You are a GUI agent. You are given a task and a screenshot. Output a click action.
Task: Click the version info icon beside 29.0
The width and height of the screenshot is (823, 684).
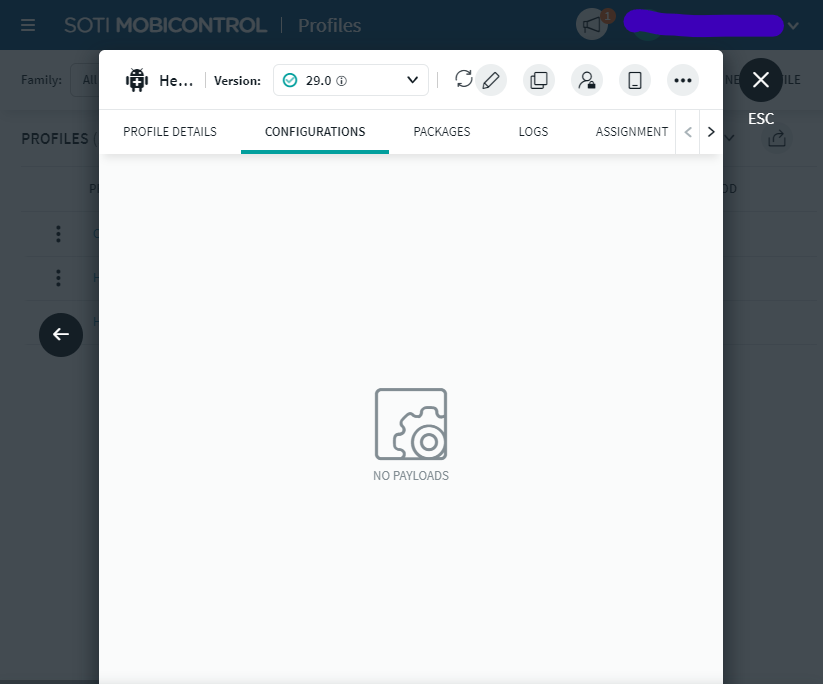(x=342, y=81)
